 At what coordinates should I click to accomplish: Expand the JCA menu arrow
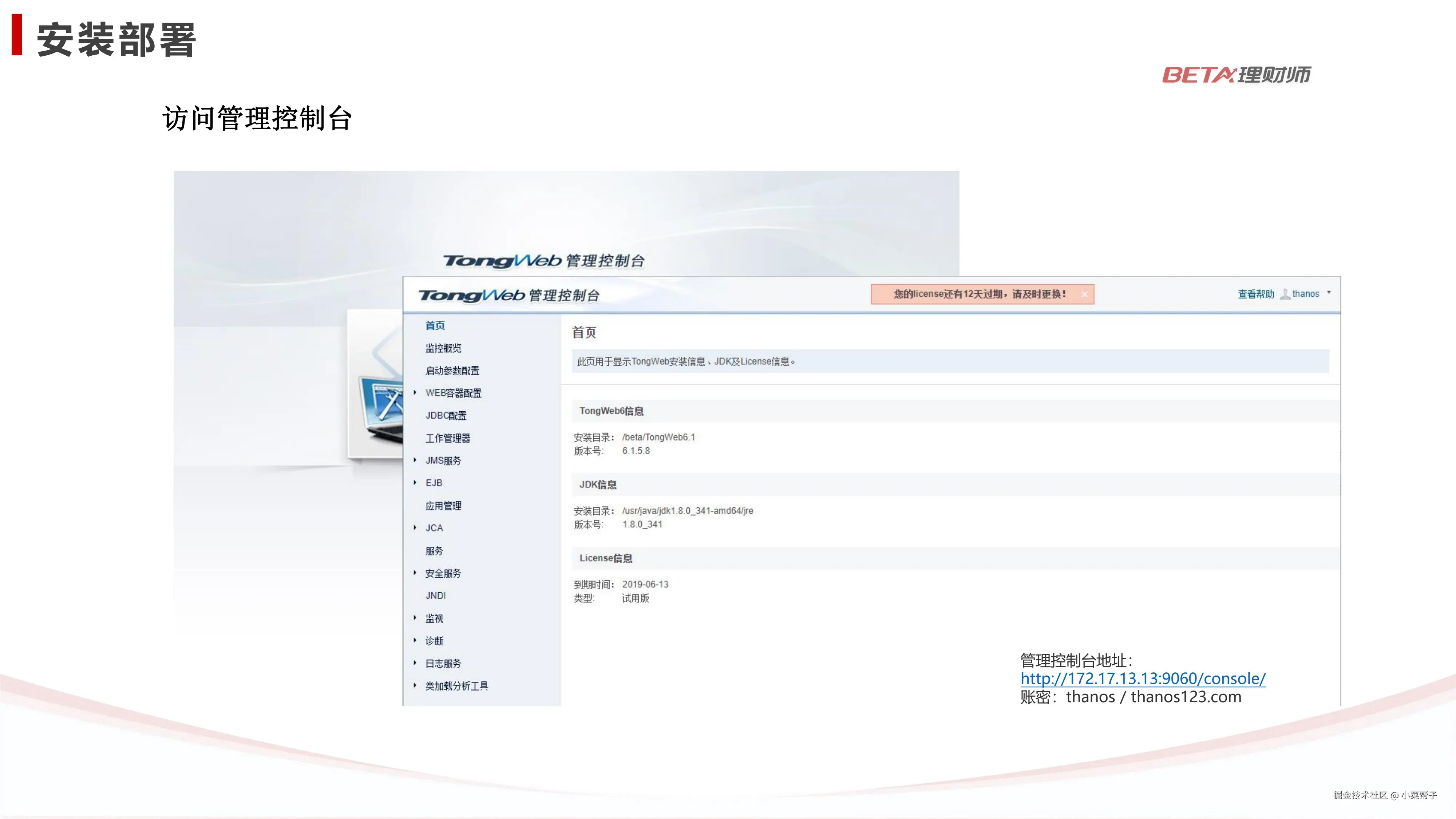point(415,527)
